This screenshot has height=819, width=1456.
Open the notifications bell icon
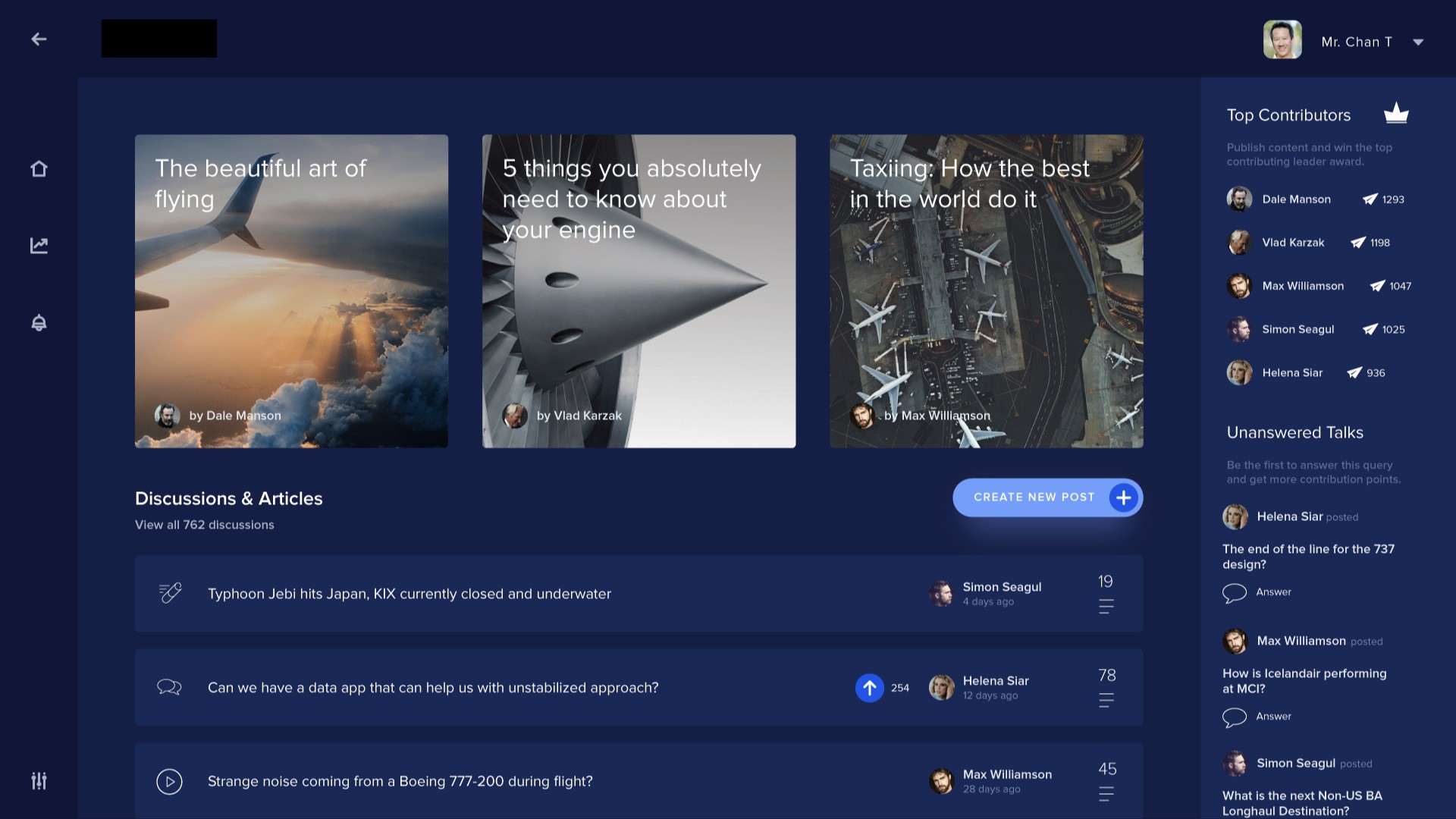coord(39,323)
